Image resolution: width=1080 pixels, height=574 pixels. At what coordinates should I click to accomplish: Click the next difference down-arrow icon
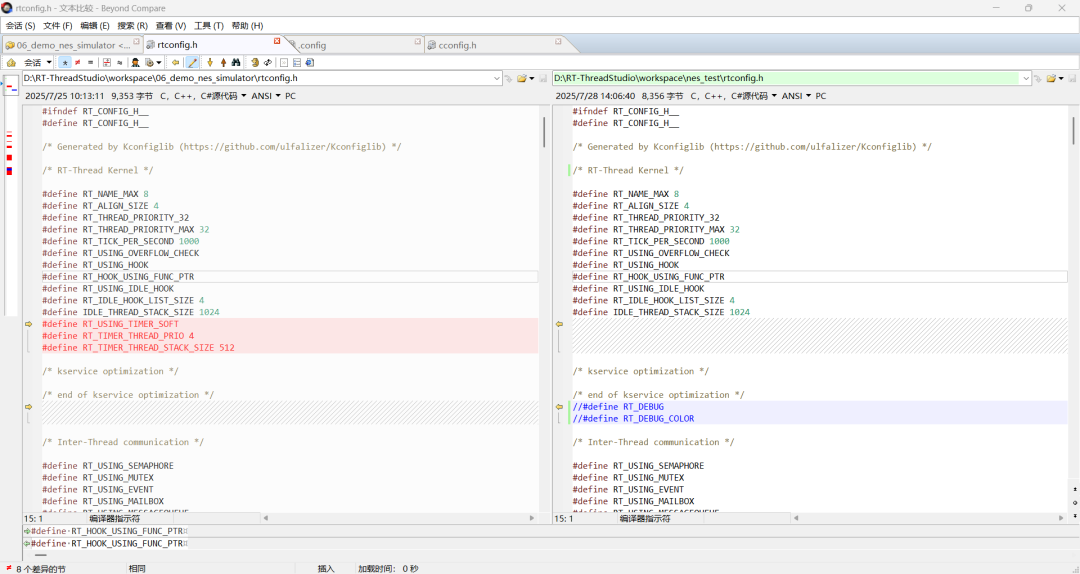[208, 62]
